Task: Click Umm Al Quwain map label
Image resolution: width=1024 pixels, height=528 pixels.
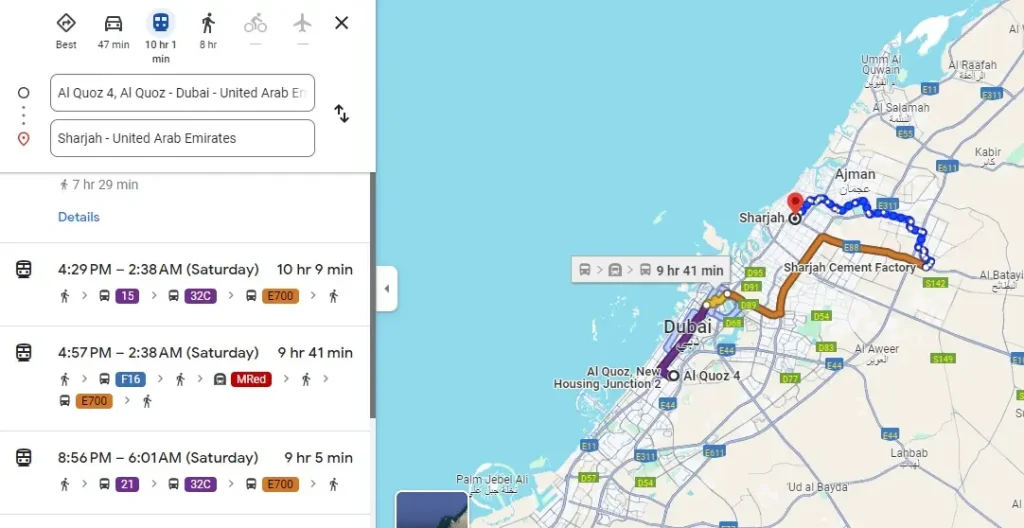Action: click(881, 65)
